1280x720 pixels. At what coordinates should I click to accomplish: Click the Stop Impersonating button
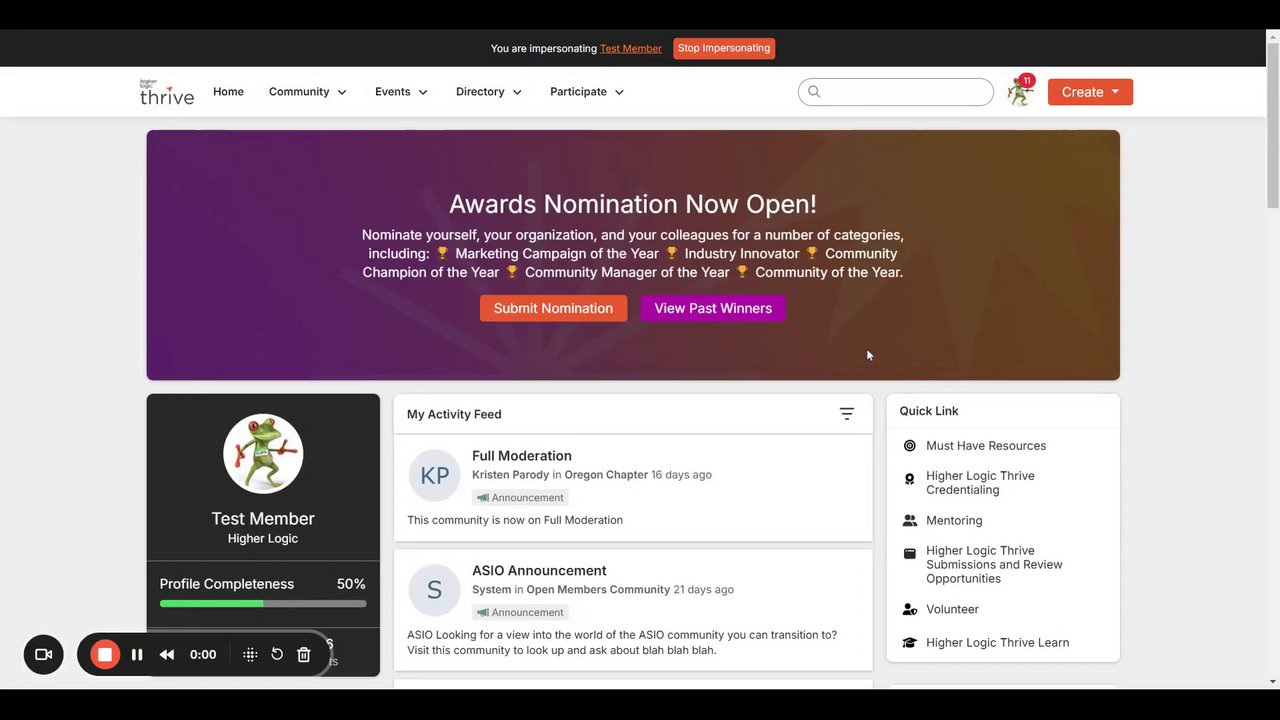click(x=724, y=48)
